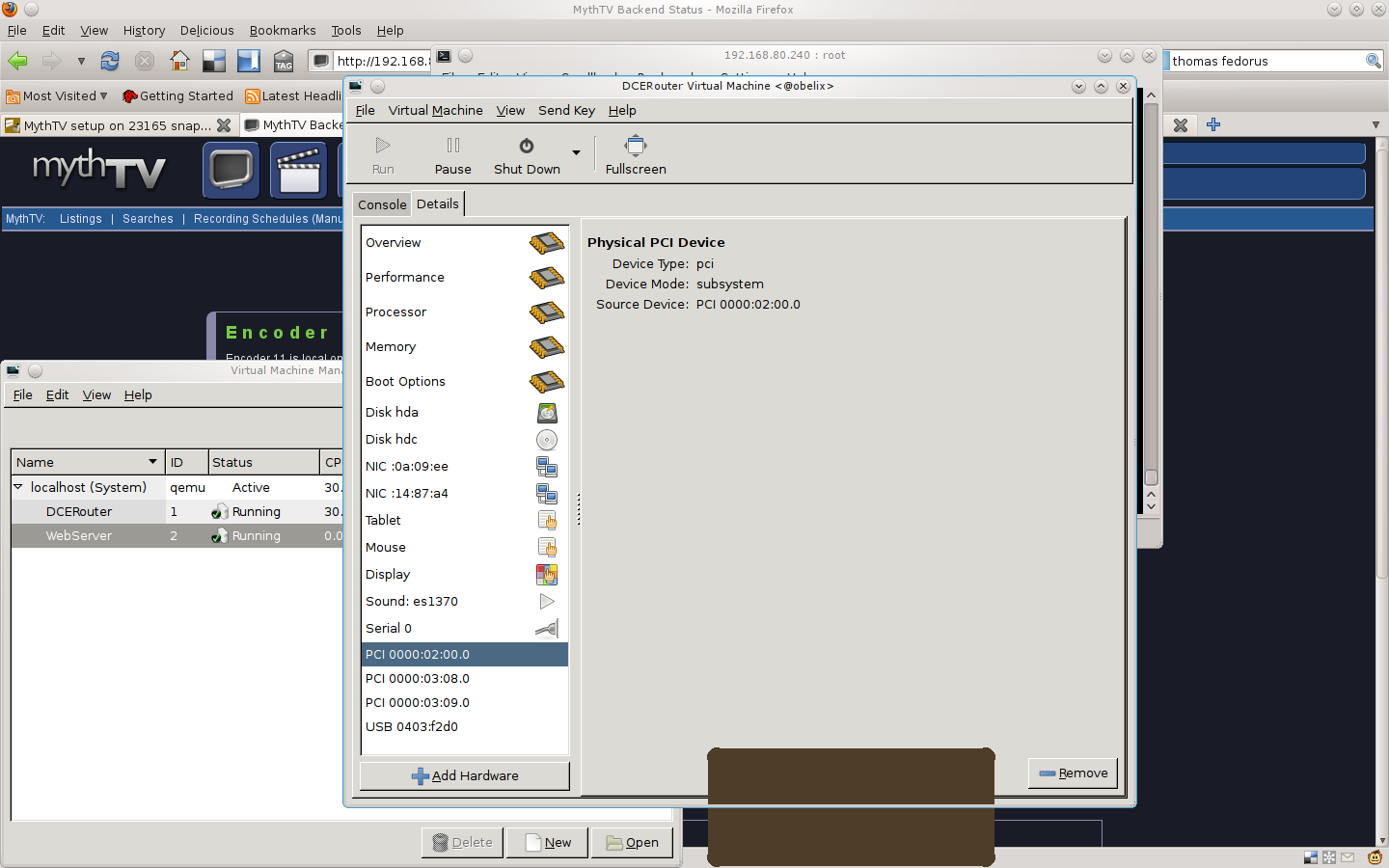Switch the VM to Fullscreen
The height and width of the screenshot is (868, 1389).
click(x=636, y=155)
